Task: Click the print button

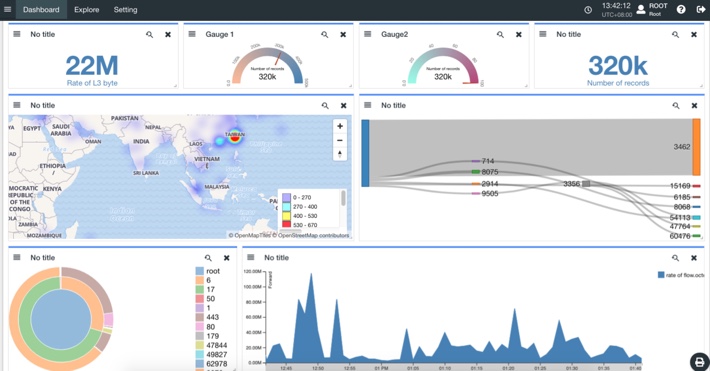Action: [700, 362]
